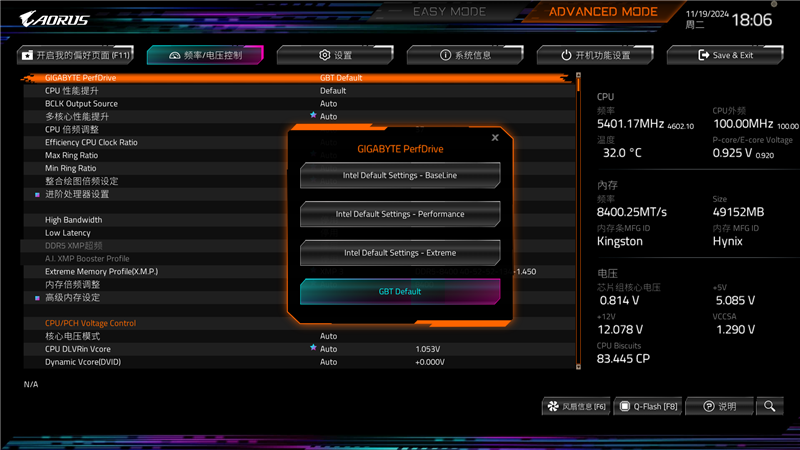Click the 1.053V DLVRin Vcore value
The height and width of the screenshot is (450, 800).
(x=428, y=349)
